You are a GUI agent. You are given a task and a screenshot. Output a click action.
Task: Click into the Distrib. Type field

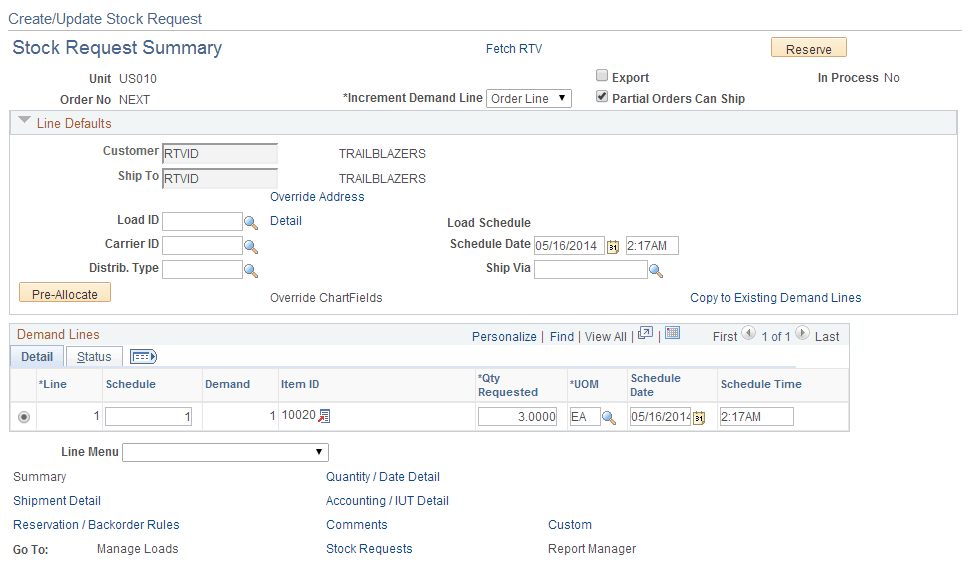[203, 269]
